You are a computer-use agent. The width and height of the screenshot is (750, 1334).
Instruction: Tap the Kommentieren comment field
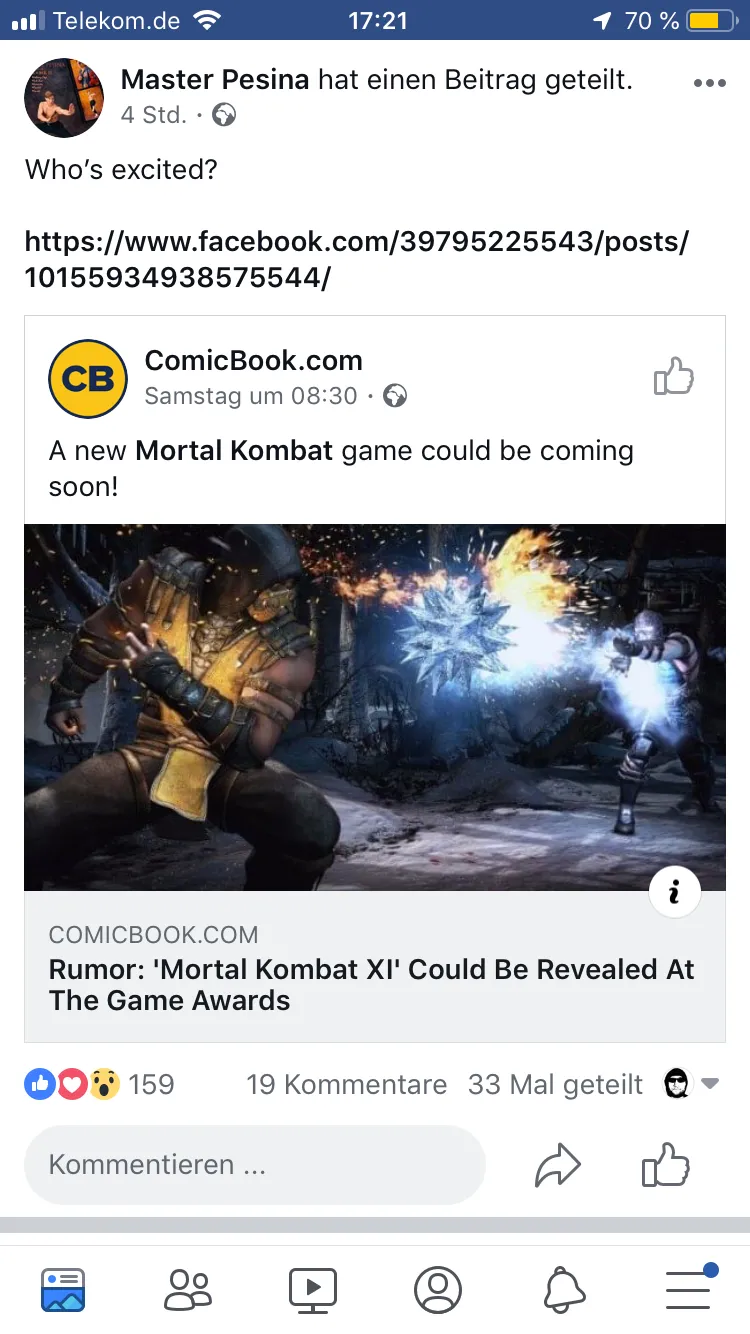pyautogui.click(x=255, y=1165)
